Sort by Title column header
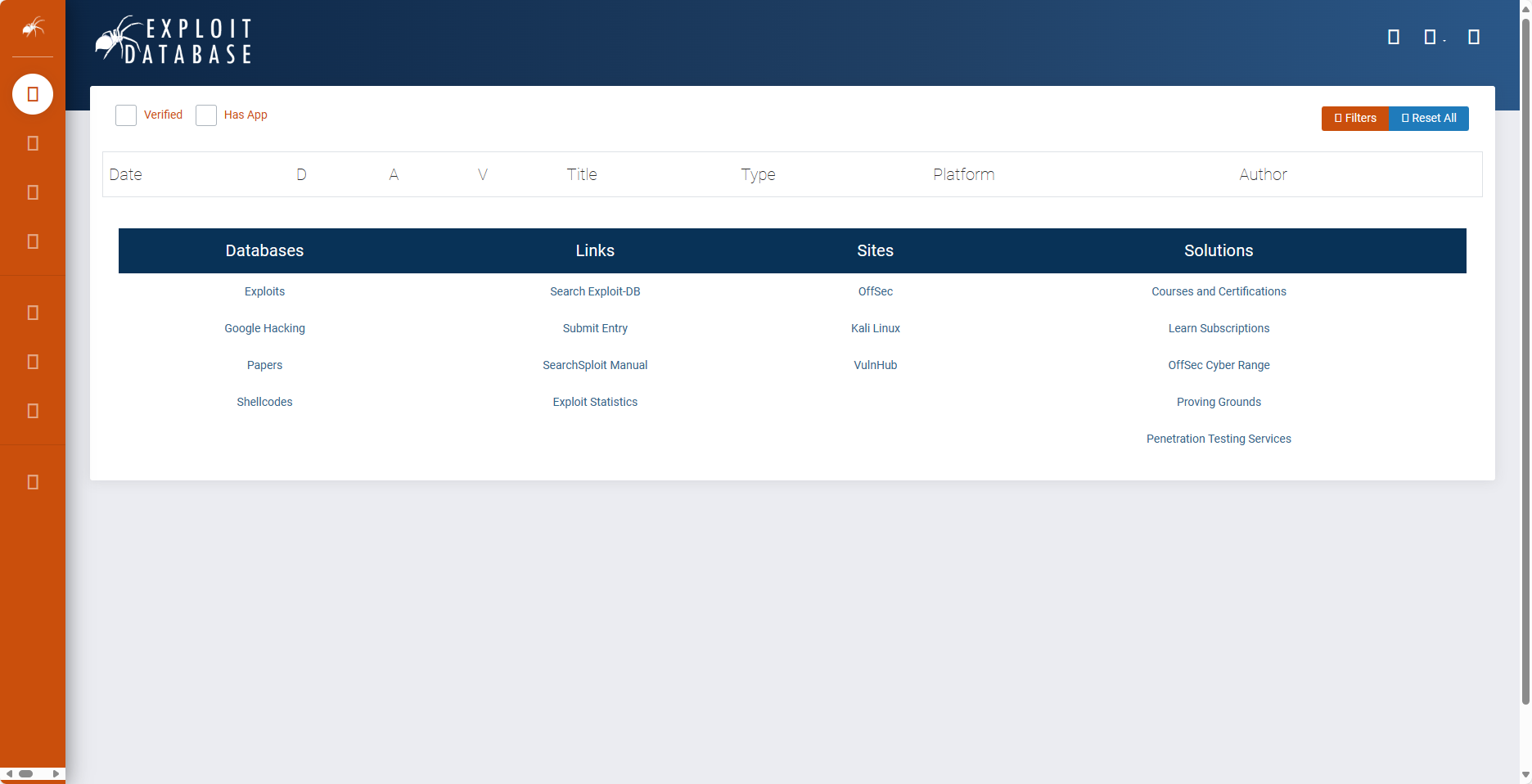 (x=582, y=174)
